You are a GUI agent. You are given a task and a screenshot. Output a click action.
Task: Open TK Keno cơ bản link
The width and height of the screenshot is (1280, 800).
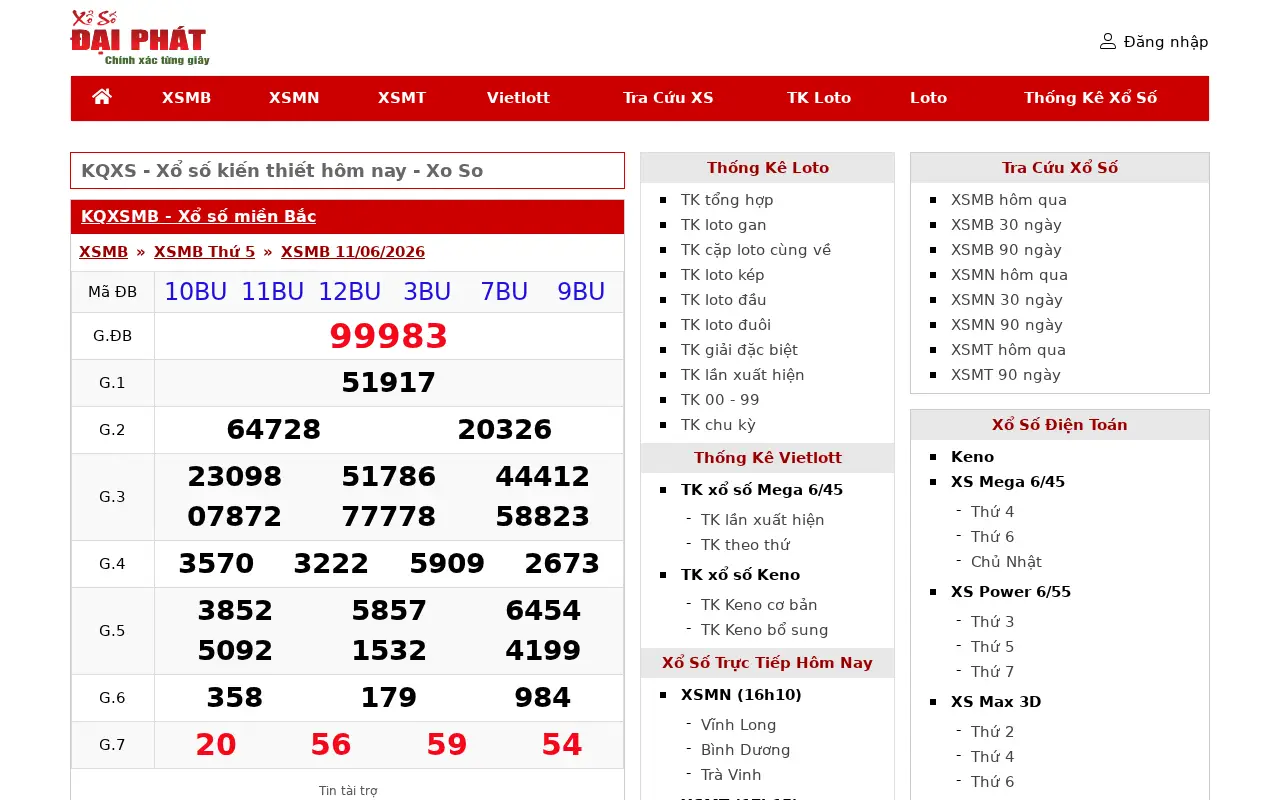coord(759,605)
